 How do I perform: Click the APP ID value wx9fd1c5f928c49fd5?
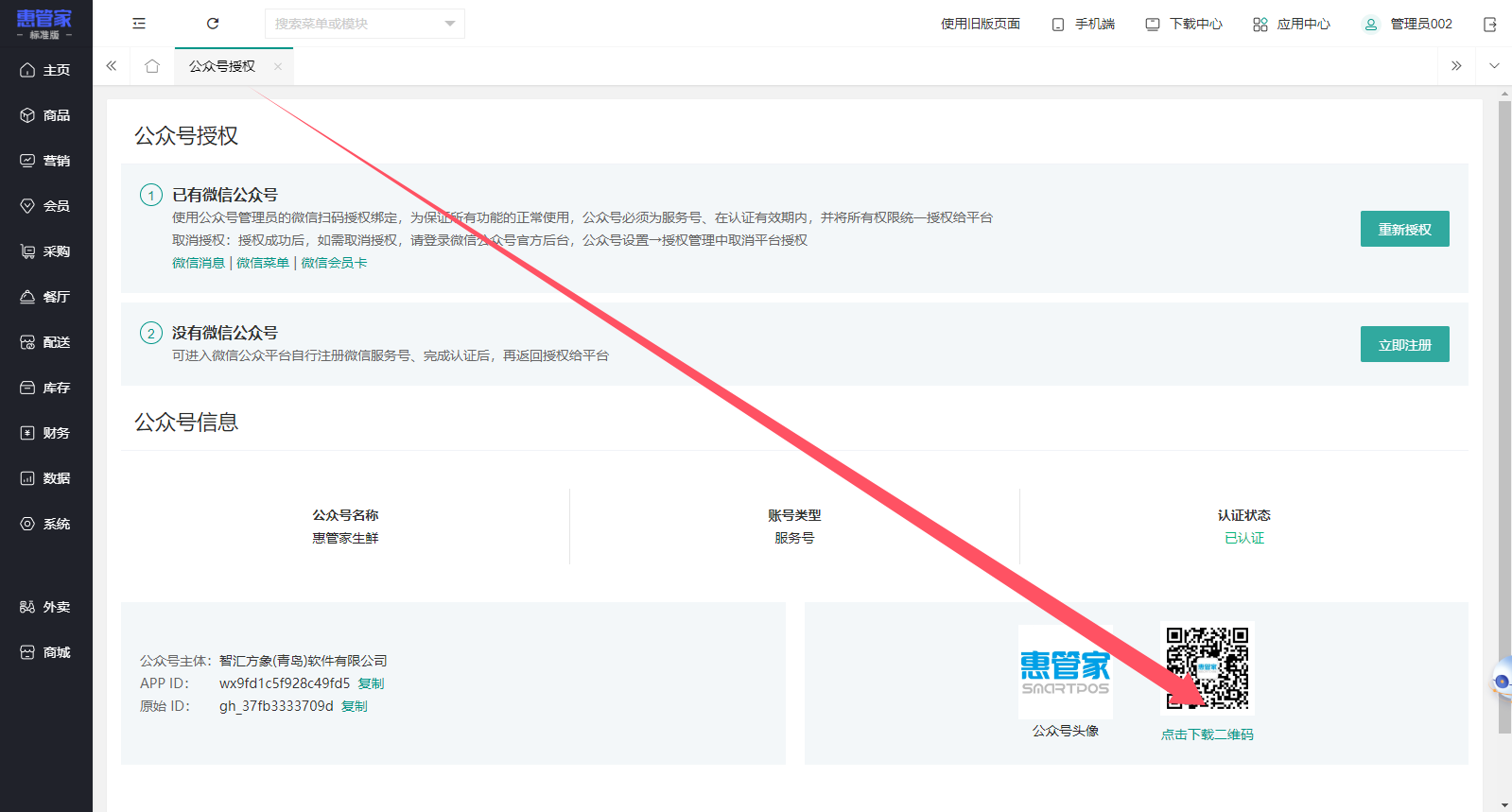(285, 683)
